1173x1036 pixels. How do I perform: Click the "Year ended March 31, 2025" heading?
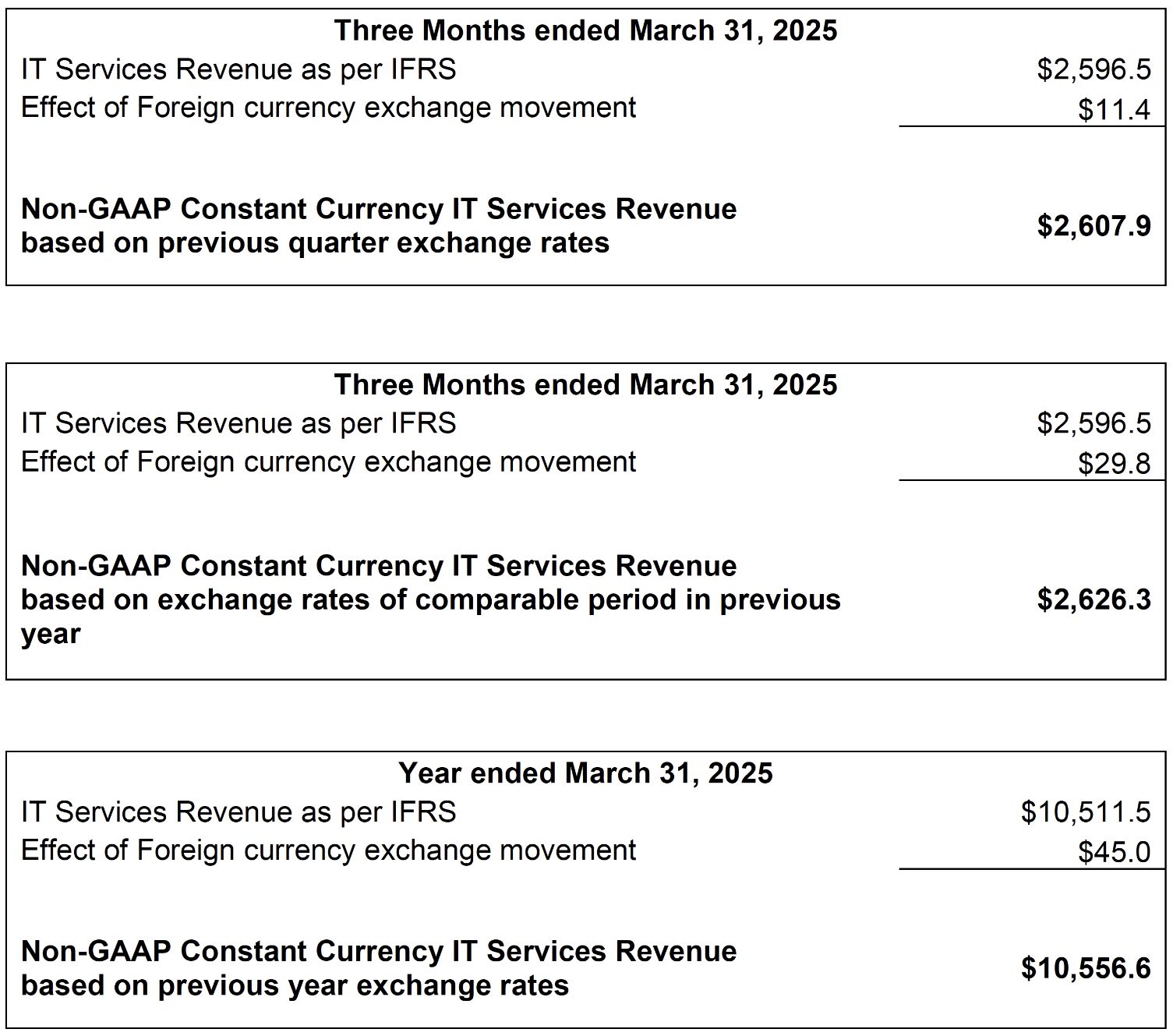pyautogui.click(x=585, y=773)
